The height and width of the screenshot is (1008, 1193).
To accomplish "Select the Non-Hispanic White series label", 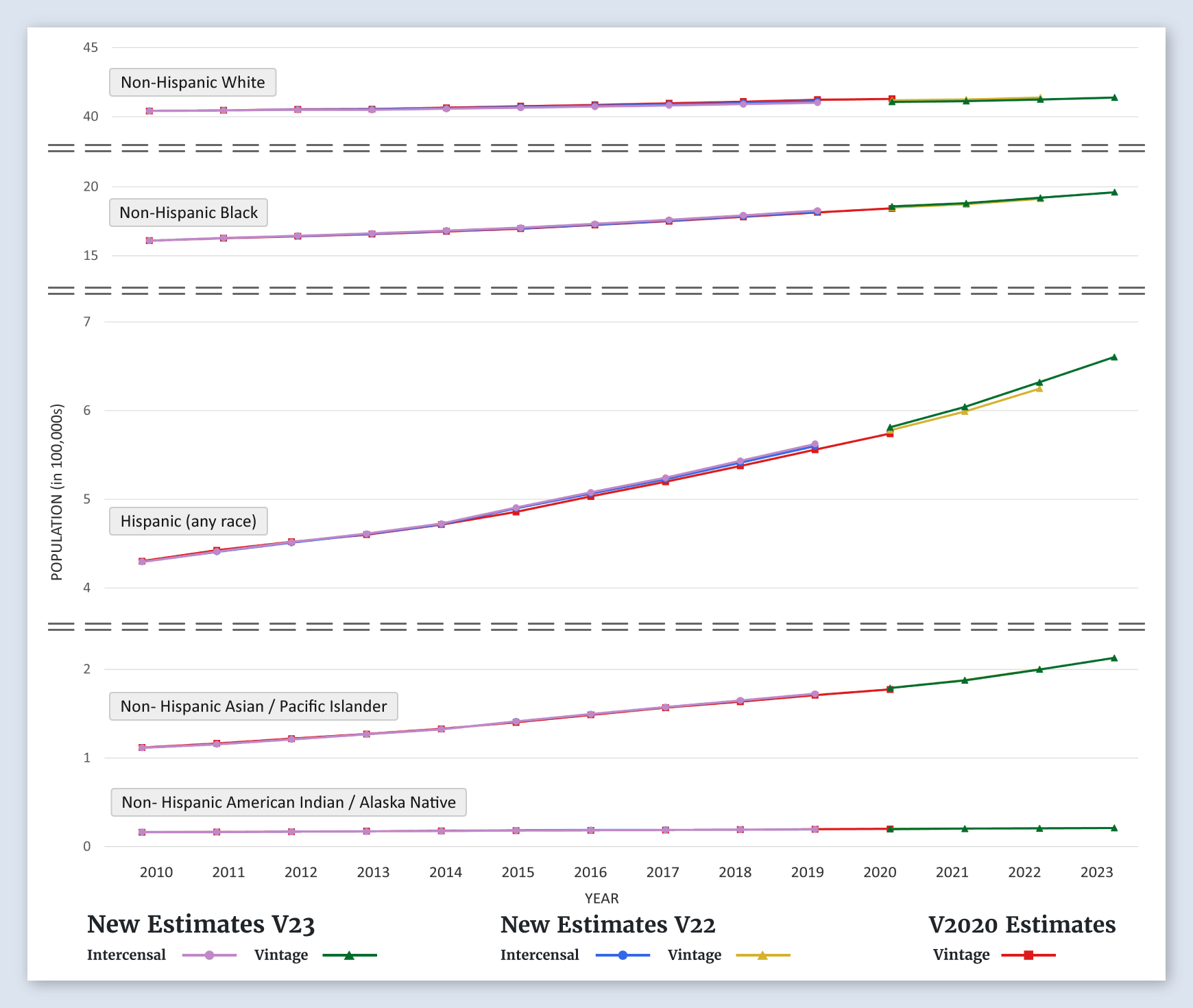I will click(193, 82).
